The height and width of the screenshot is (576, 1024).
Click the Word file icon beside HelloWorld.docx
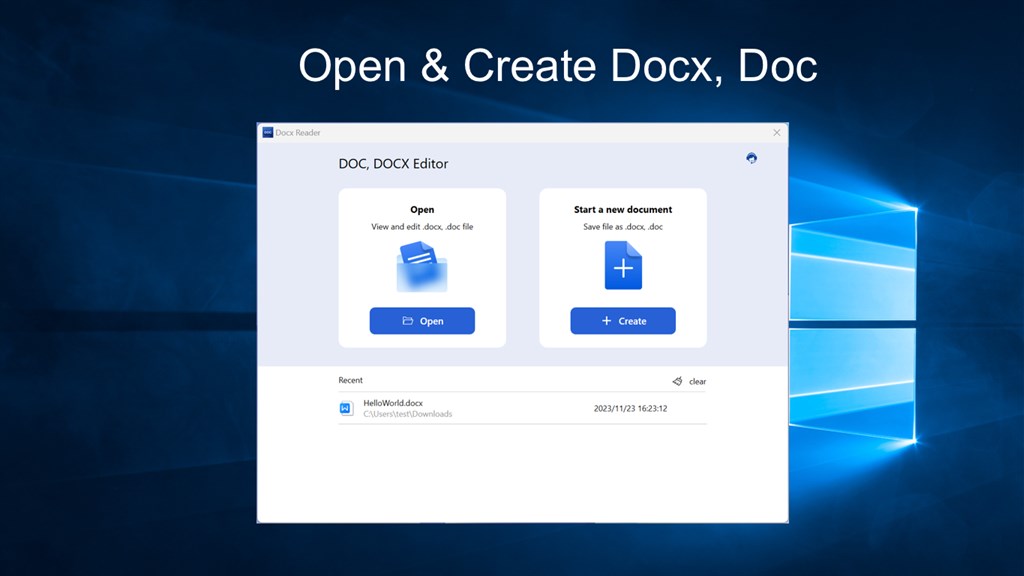click(346, 408)
